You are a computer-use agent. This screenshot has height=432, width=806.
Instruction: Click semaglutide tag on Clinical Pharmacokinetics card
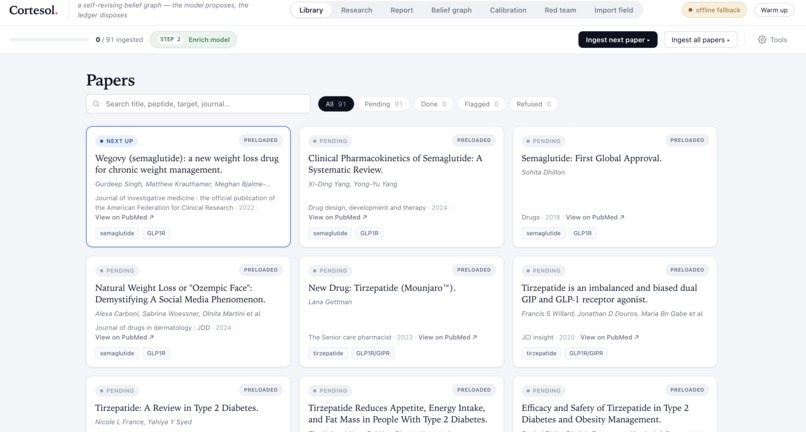[x=330, y=233]
